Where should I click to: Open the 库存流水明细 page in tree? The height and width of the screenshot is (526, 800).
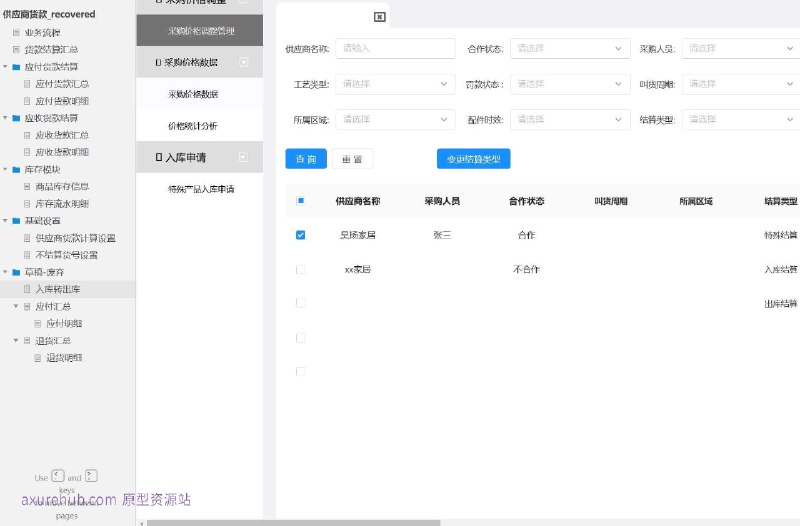pos(62,204)
